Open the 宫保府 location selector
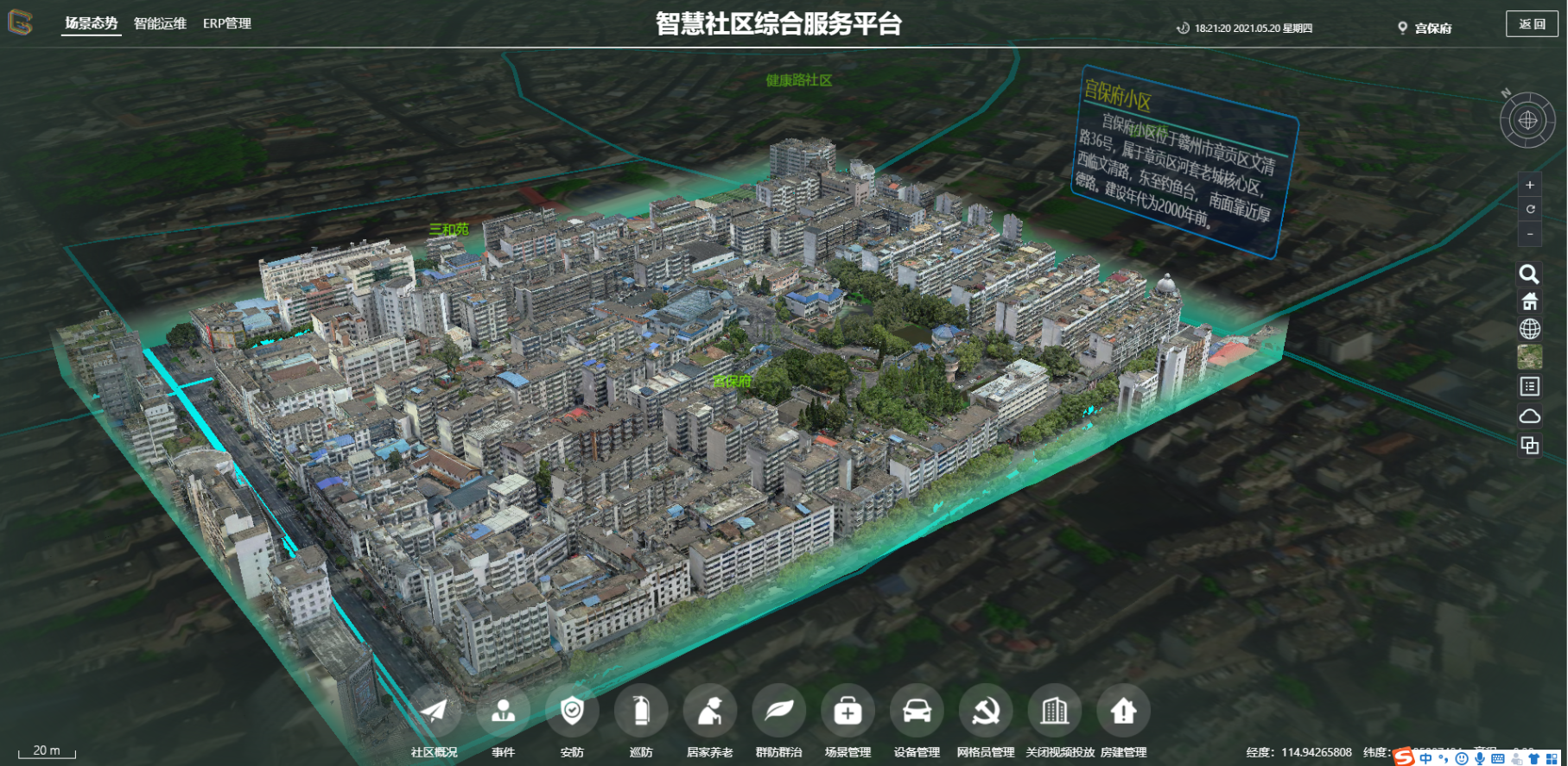 [1425, 28]
